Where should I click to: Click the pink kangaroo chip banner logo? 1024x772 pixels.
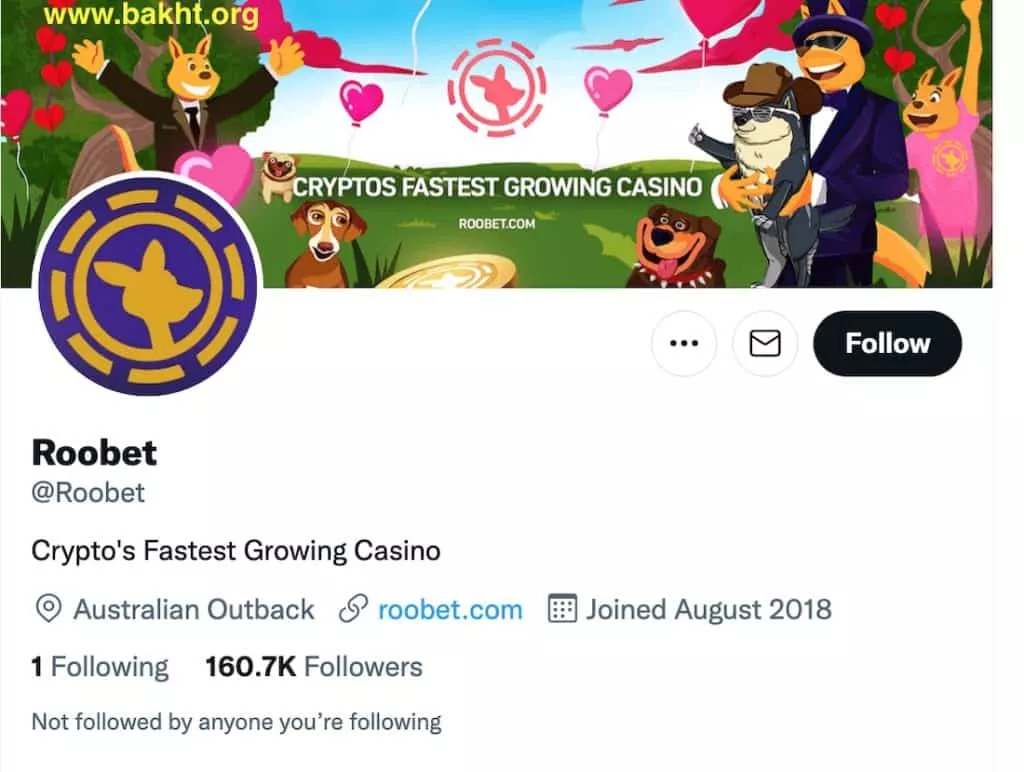click(497, 88)
